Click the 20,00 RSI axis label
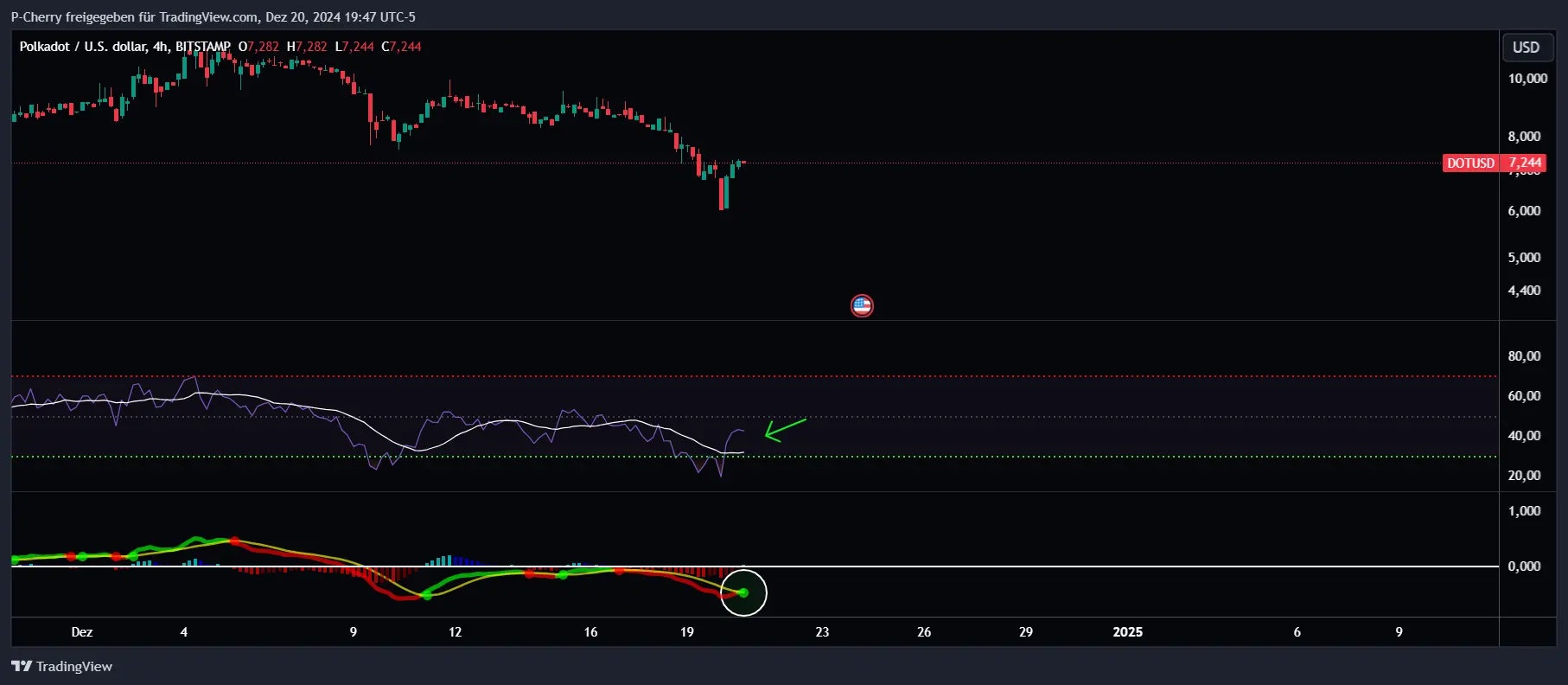 1524,476
